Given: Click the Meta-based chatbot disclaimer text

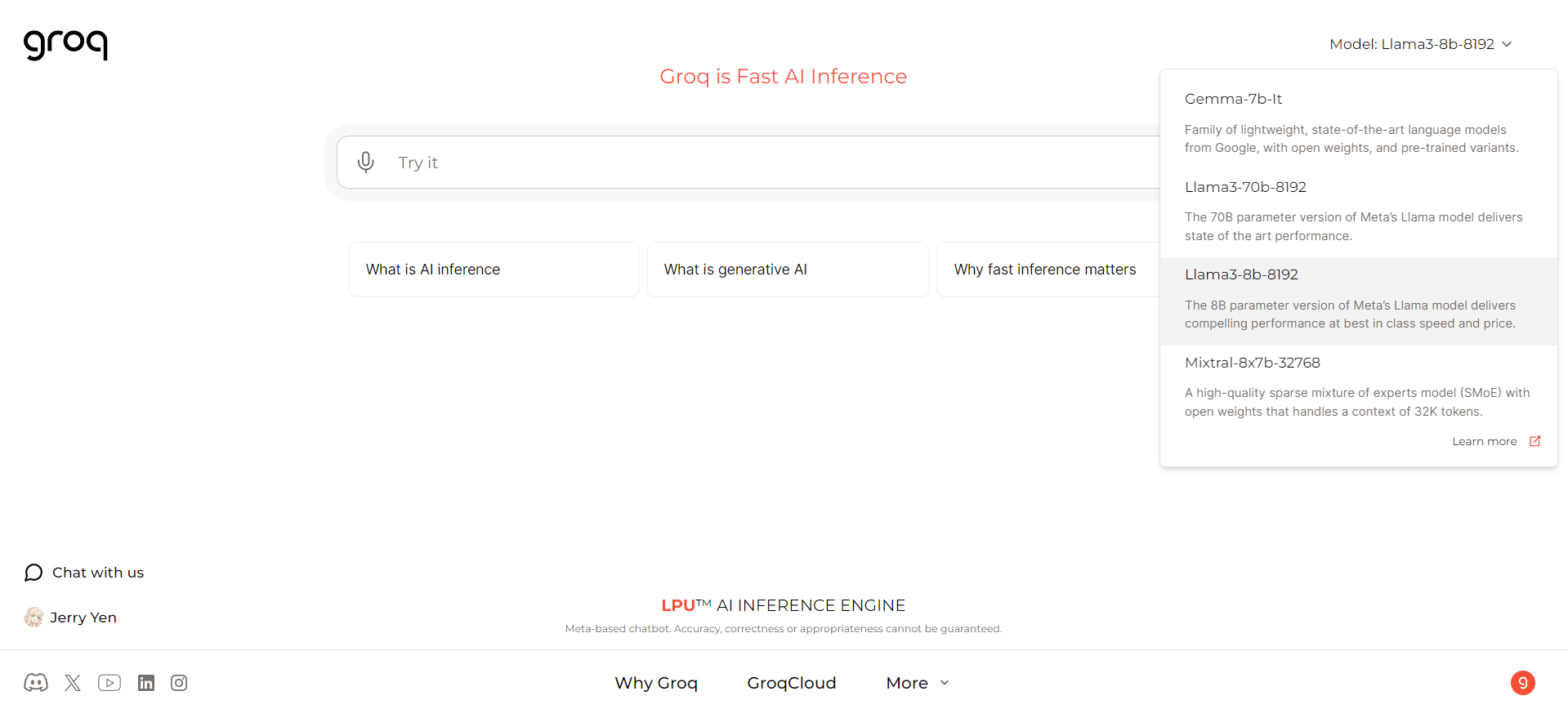Looking at the screenshot, I should click(x=784, y=629).
